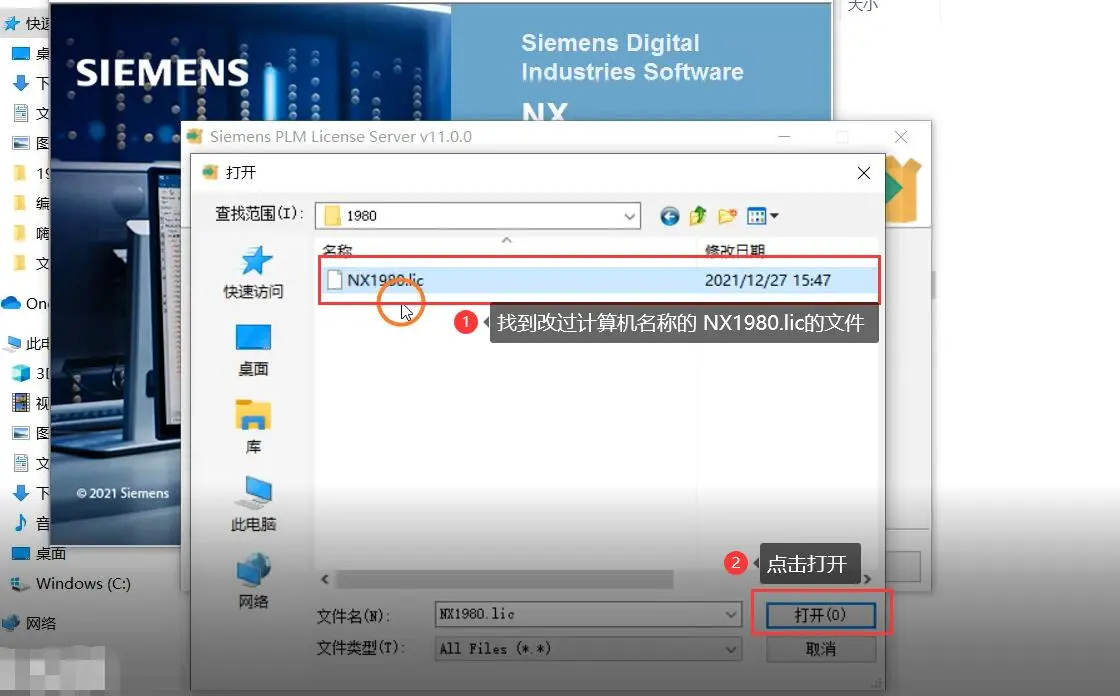
Task: Click the 取消 cancel button
Action: 821,649
